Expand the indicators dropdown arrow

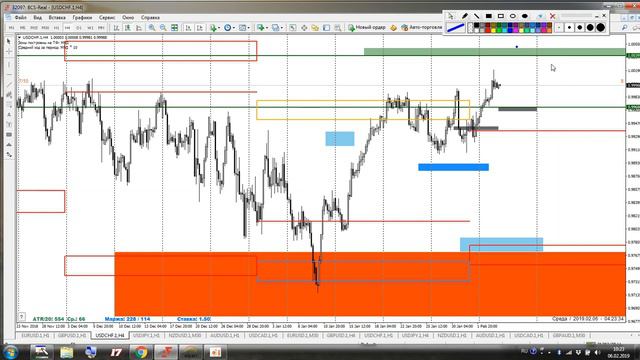[219, 28]
